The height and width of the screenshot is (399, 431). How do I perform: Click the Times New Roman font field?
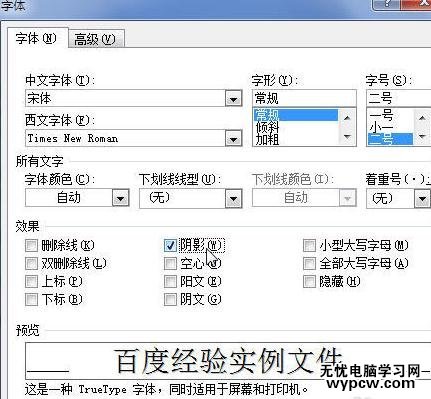(126, 138)
